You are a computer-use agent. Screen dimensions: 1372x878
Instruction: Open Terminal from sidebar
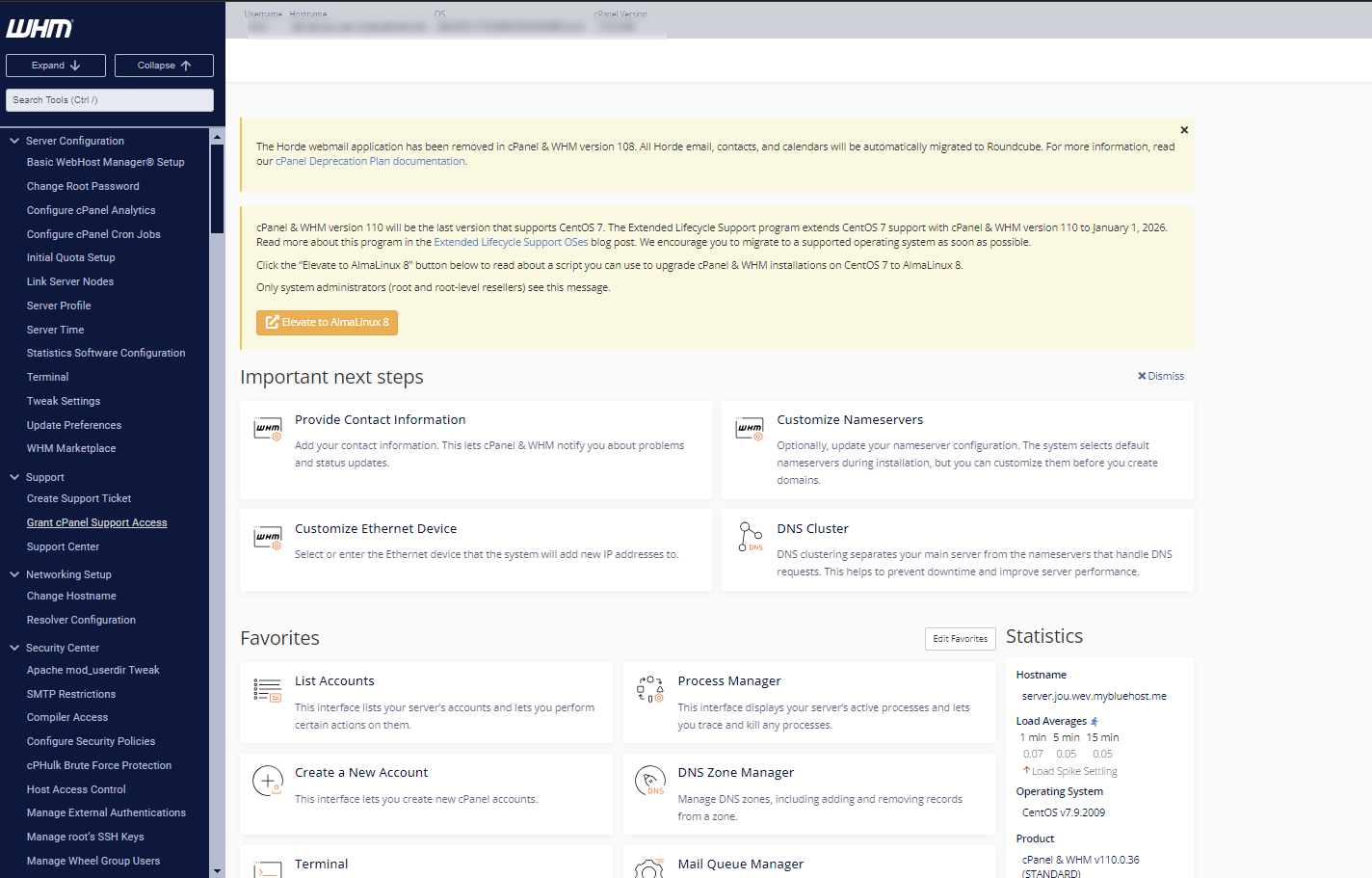coord(48,377)
